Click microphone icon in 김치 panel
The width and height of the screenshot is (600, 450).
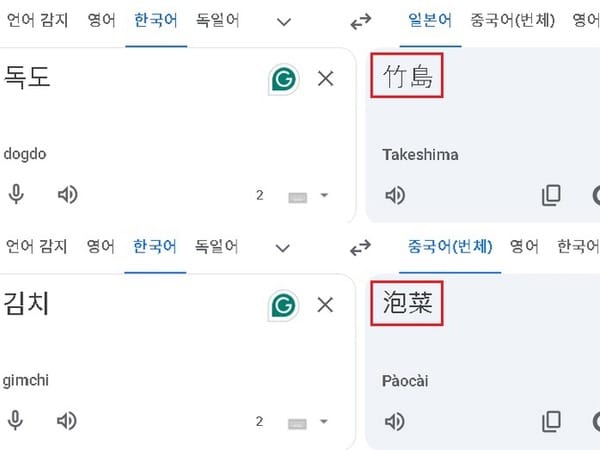pos(16,421)
